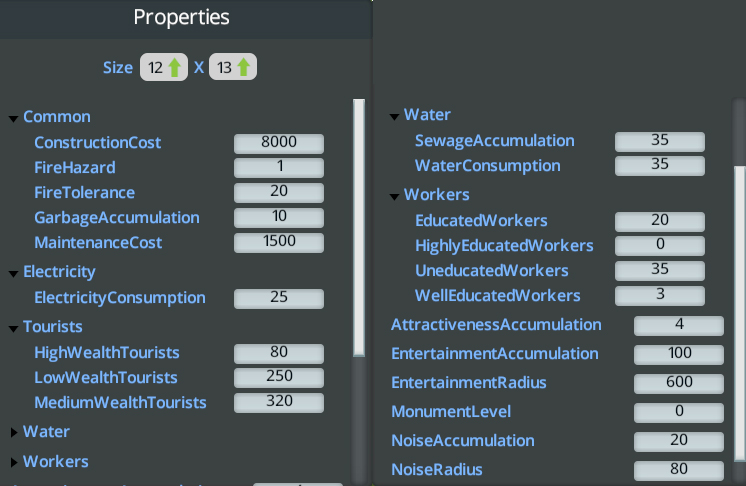Click the MonumentLevel property label
Screen dimensions: 746x486
pos(451,412)
